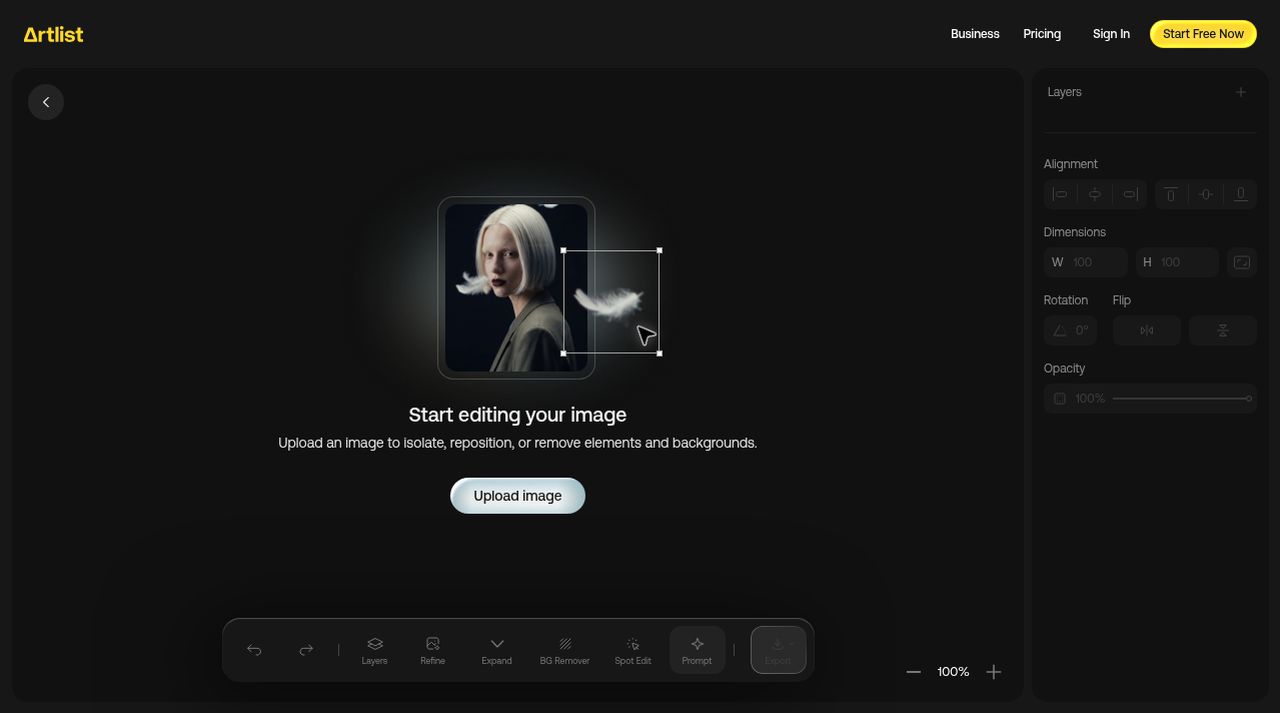
Task: Click the Start Free Now button
Action: [x=1203, y=34]
